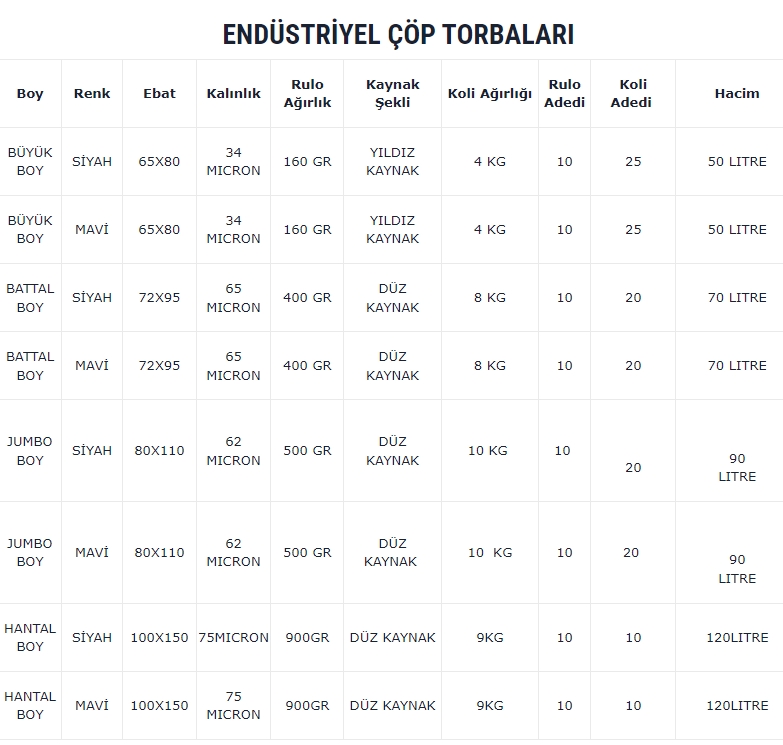The height and width of the screenshot is (745, 783).
Task: Click the ENDÜSTRİYEL ÇÖP TORBALARI heading
Action: coord(398,35)
